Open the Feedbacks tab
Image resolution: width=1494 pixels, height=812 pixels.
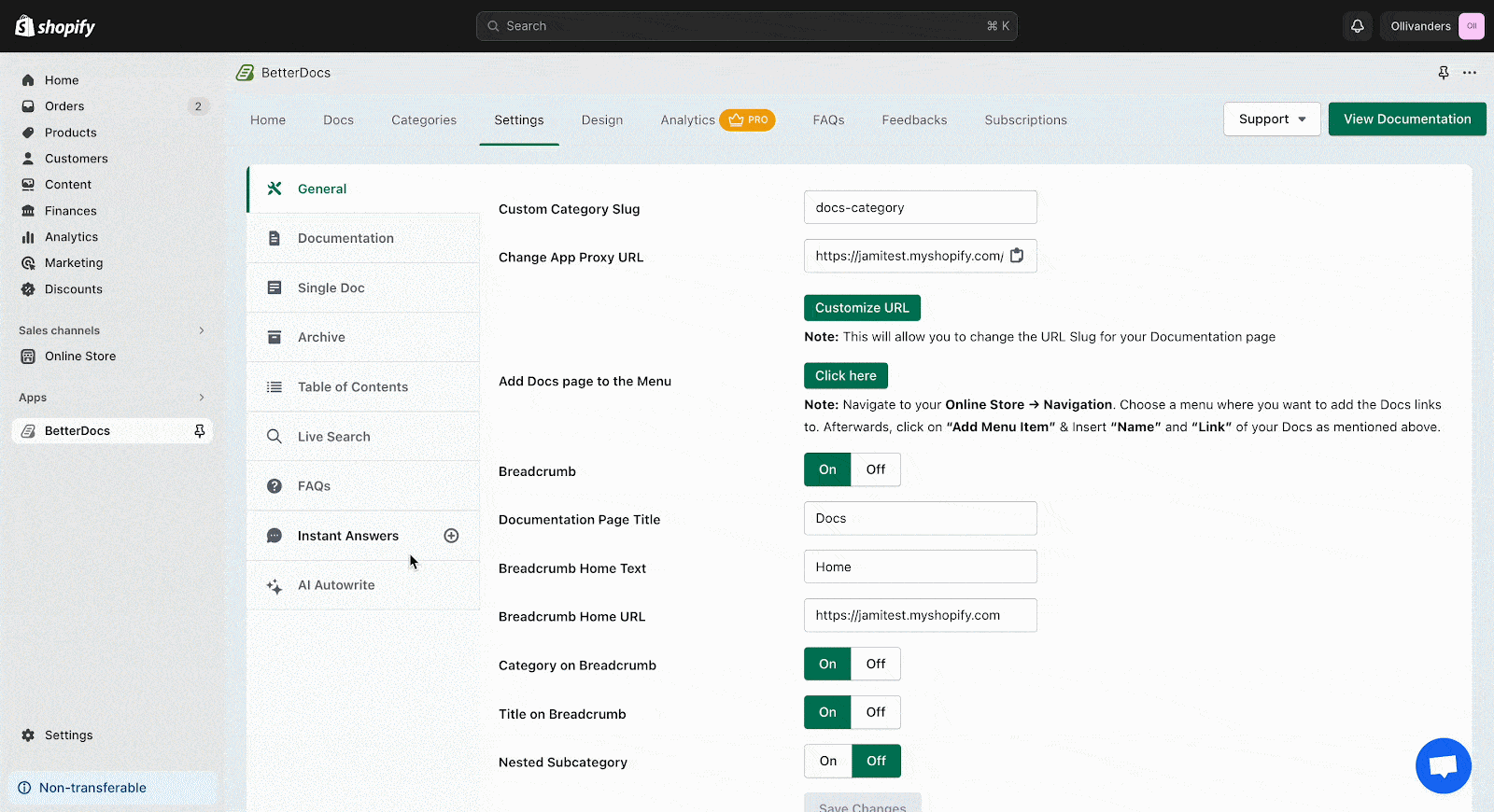914,120
